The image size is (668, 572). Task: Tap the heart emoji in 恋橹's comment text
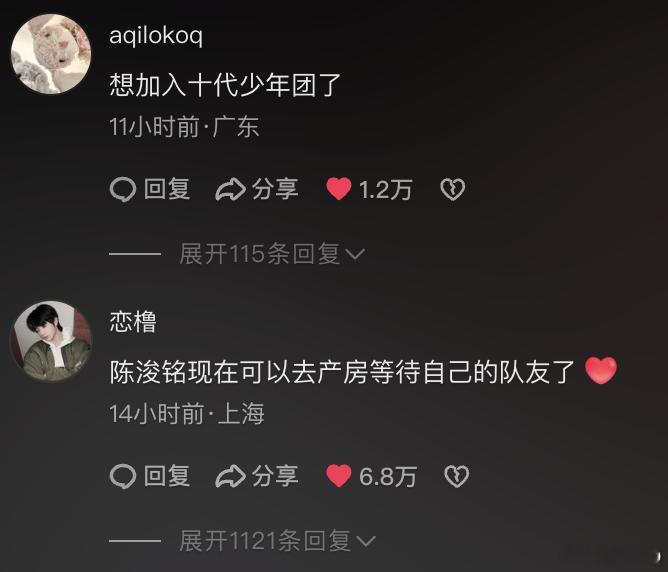click(x=601, y=371)
